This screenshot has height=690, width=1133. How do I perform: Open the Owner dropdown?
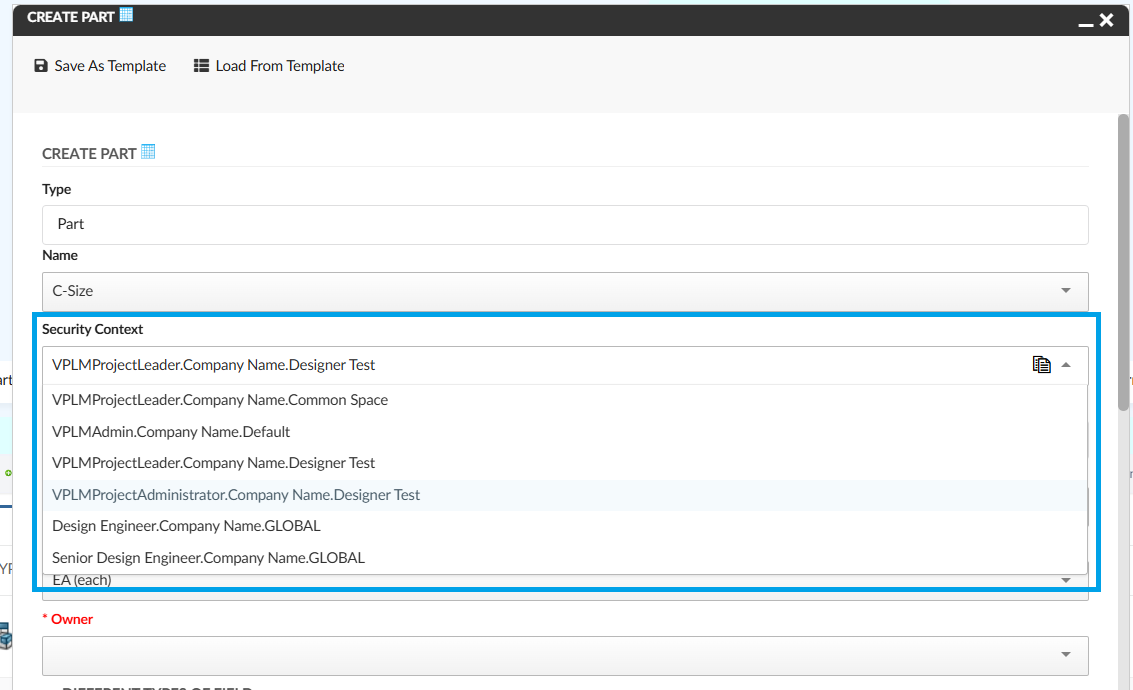tap(565, 655)
